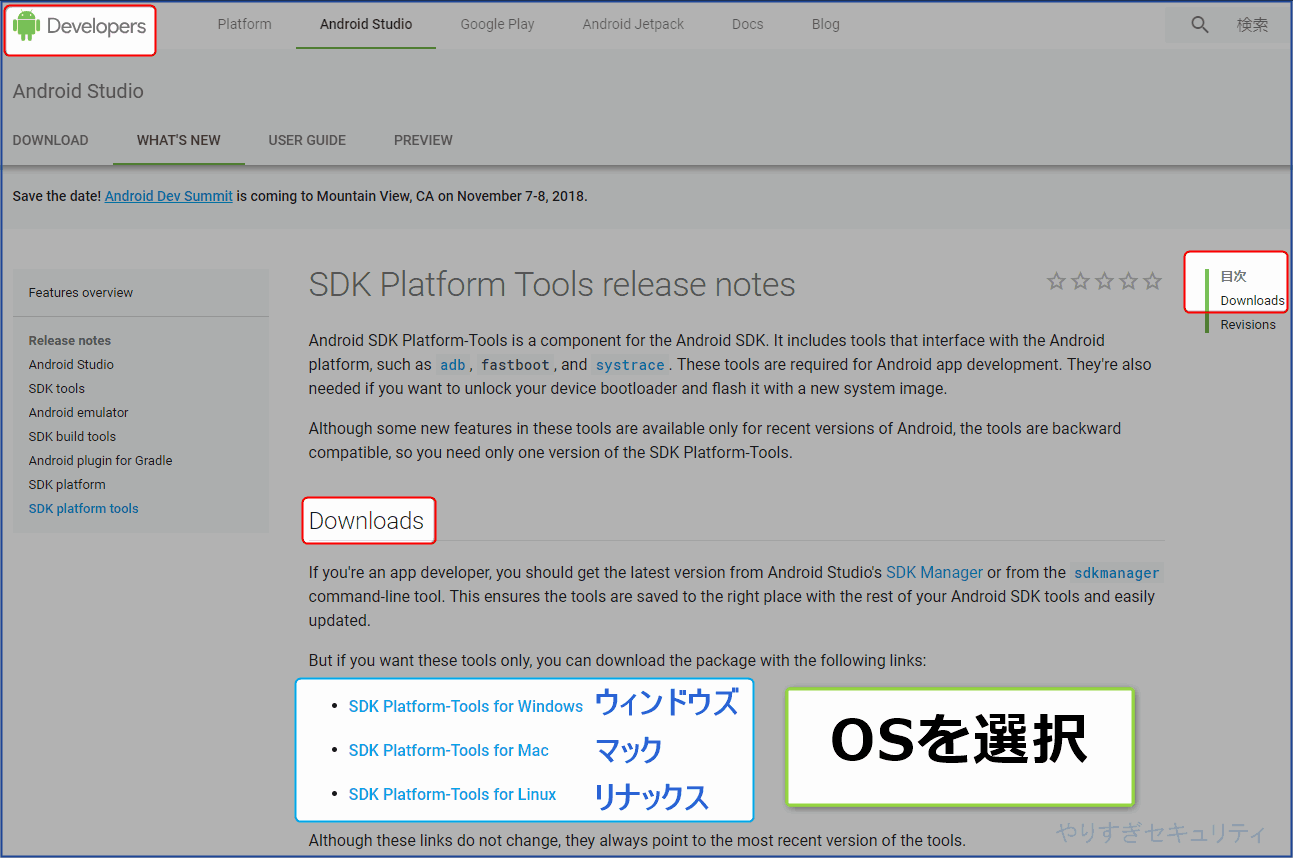Screen dimensions: 1293x858
Task: Open SDK platform sidebar link
Action: click(67, 485)
